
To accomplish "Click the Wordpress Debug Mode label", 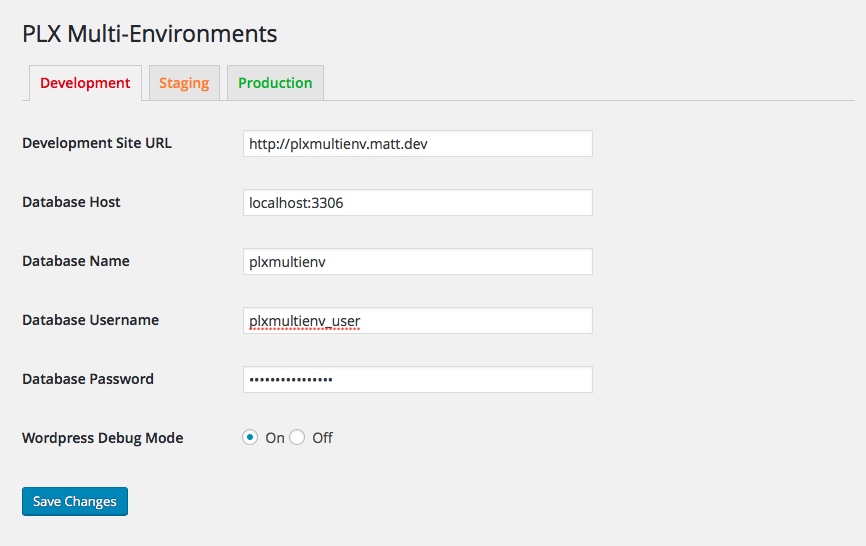I will (103, 438).
